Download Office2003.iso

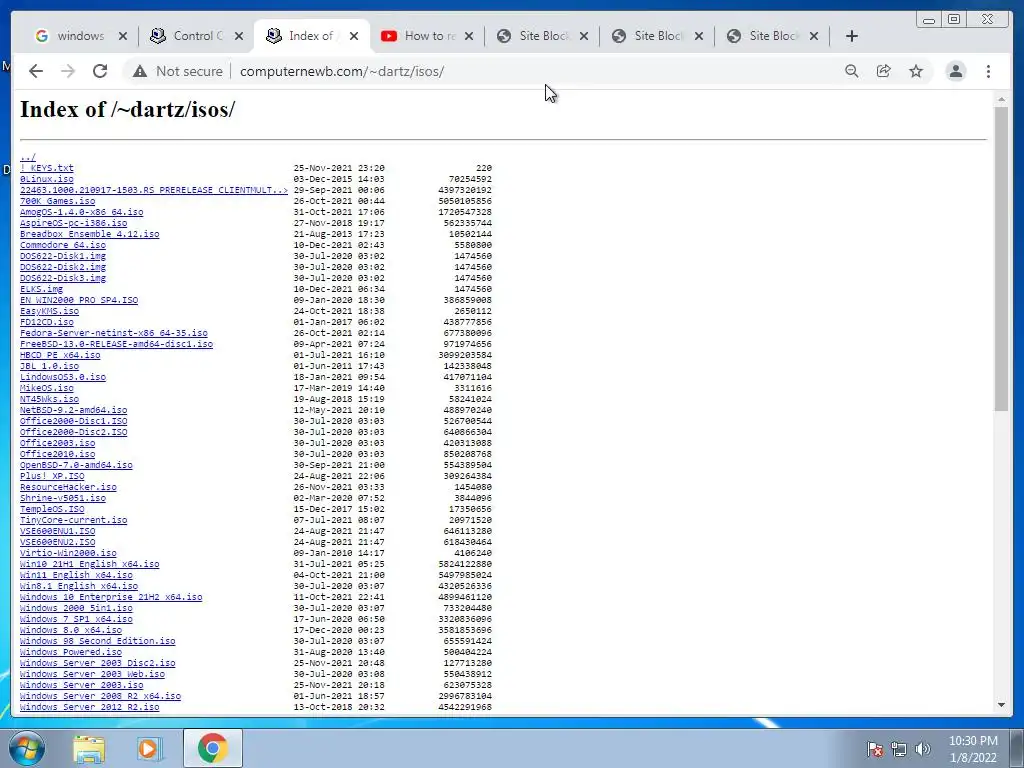click(x=57, y=443)
